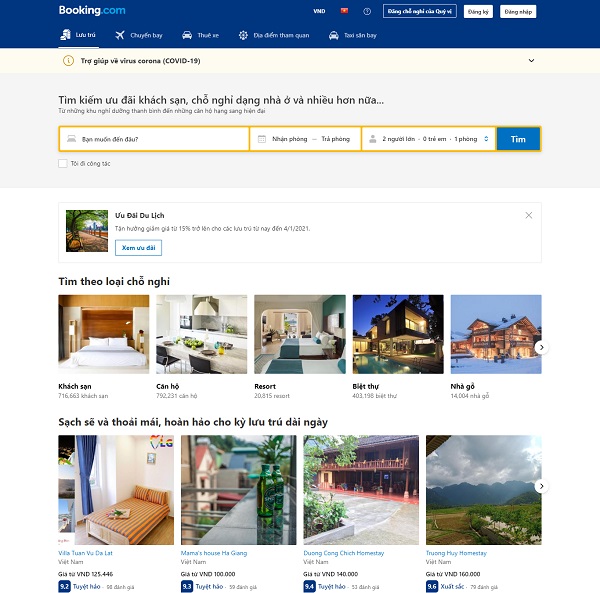The width and height of the screenshot is (600, 593).
Task: Click the help question mark icon
Action: pyautogui.click(x=367, y=11)
